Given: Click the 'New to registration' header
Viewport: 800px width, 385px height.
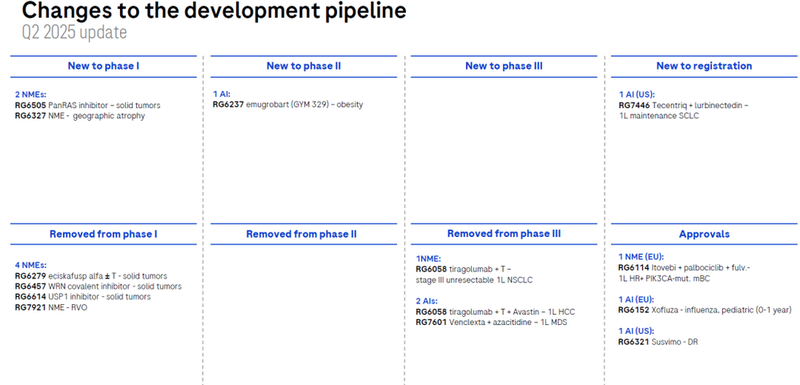Looking at the screenshot, I should click(704, 66).
